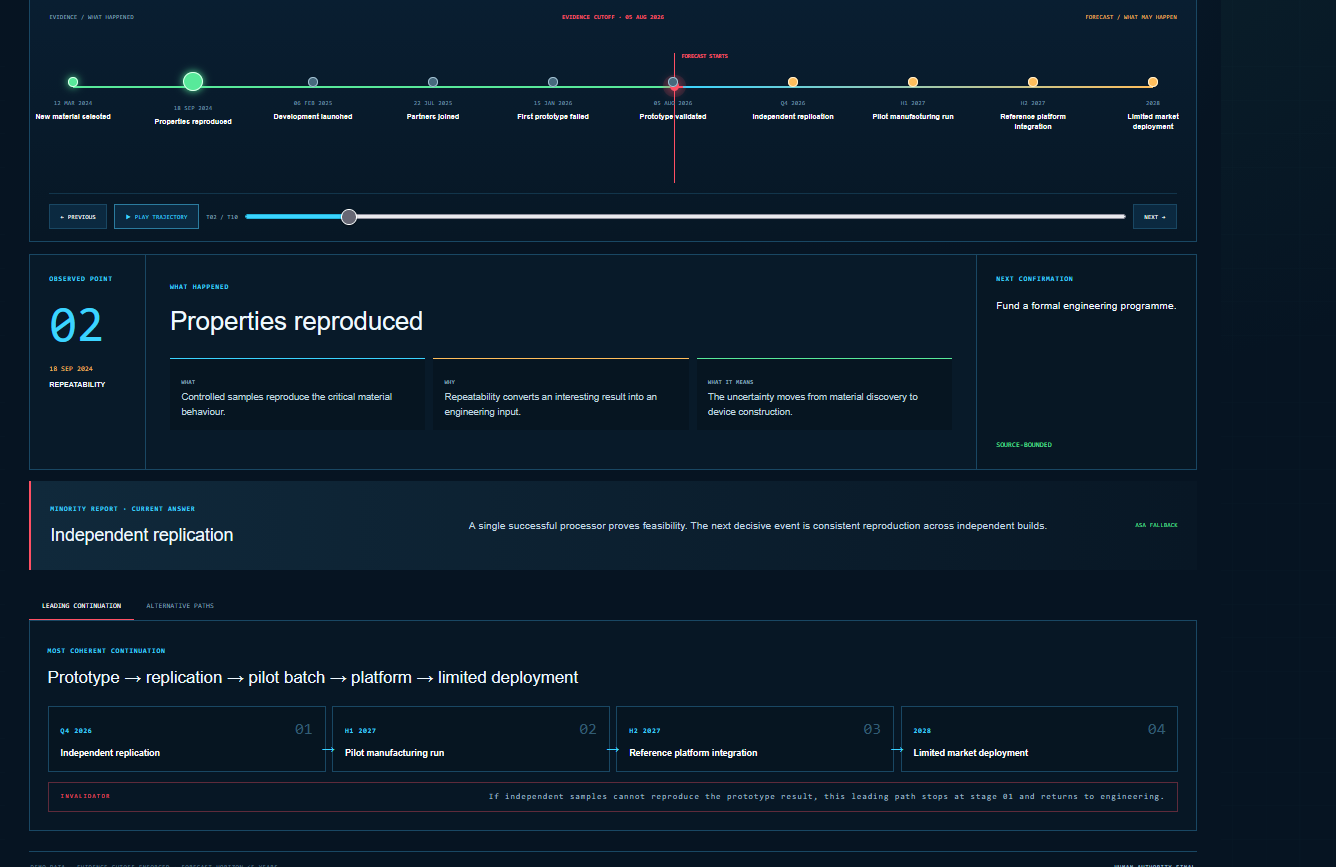Image resolution: width=1336 pixels, height=867 pixels.
Task: Click the Limited market deployment node
Action: pos(1153,82)
